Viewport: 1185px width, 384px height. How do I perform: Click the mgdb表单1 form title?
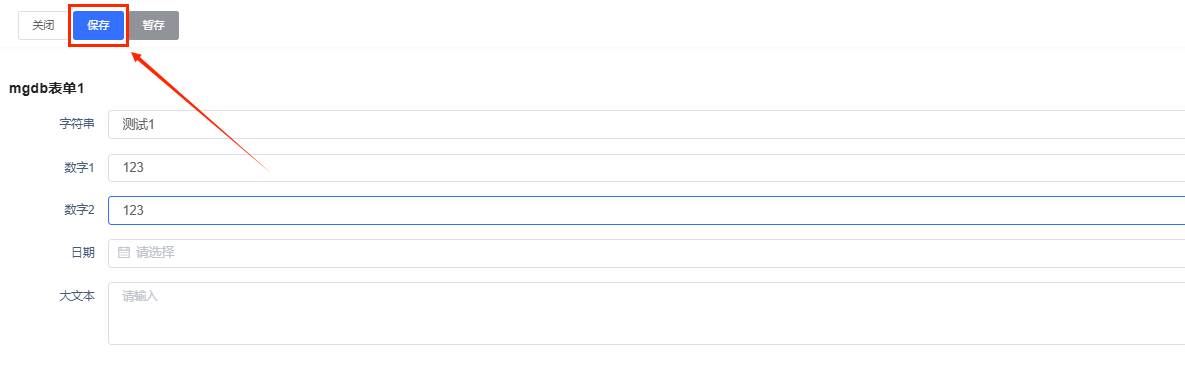[46, 88]
